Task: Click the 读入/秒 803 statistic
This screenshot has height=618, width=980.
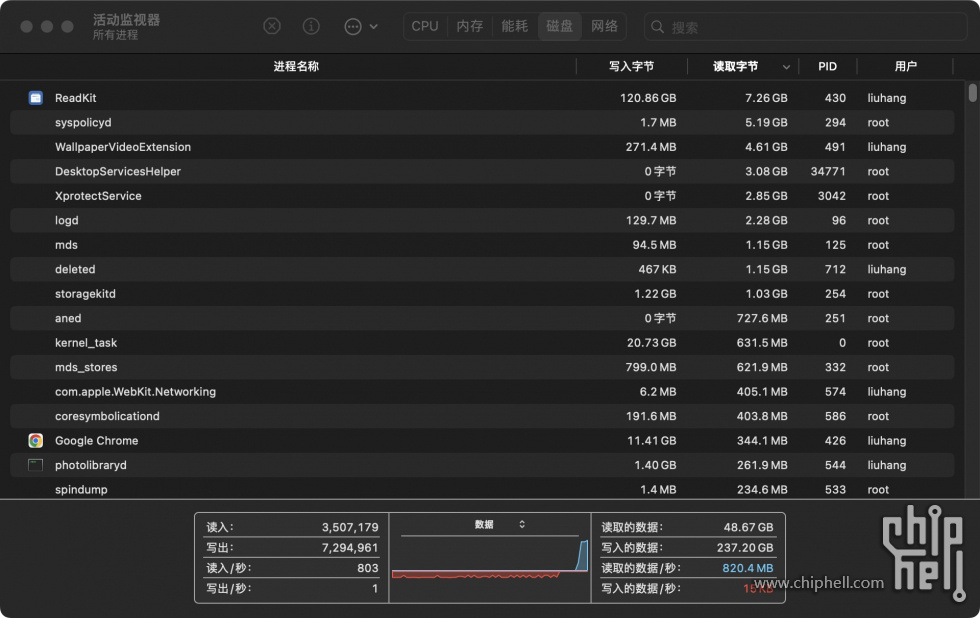Action: click(x=292, y=568)
